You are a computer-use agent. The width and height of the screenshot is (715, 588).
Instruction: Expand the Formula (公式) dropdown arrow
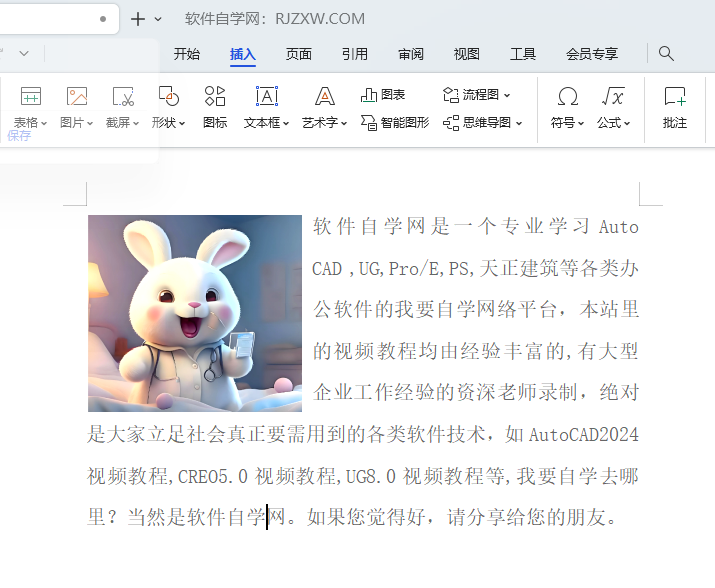627,124
